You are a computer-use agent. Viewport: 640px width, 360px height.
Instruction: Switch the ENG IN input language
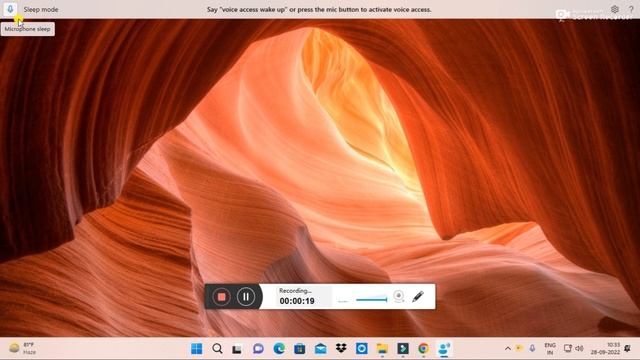coord(550,349)
